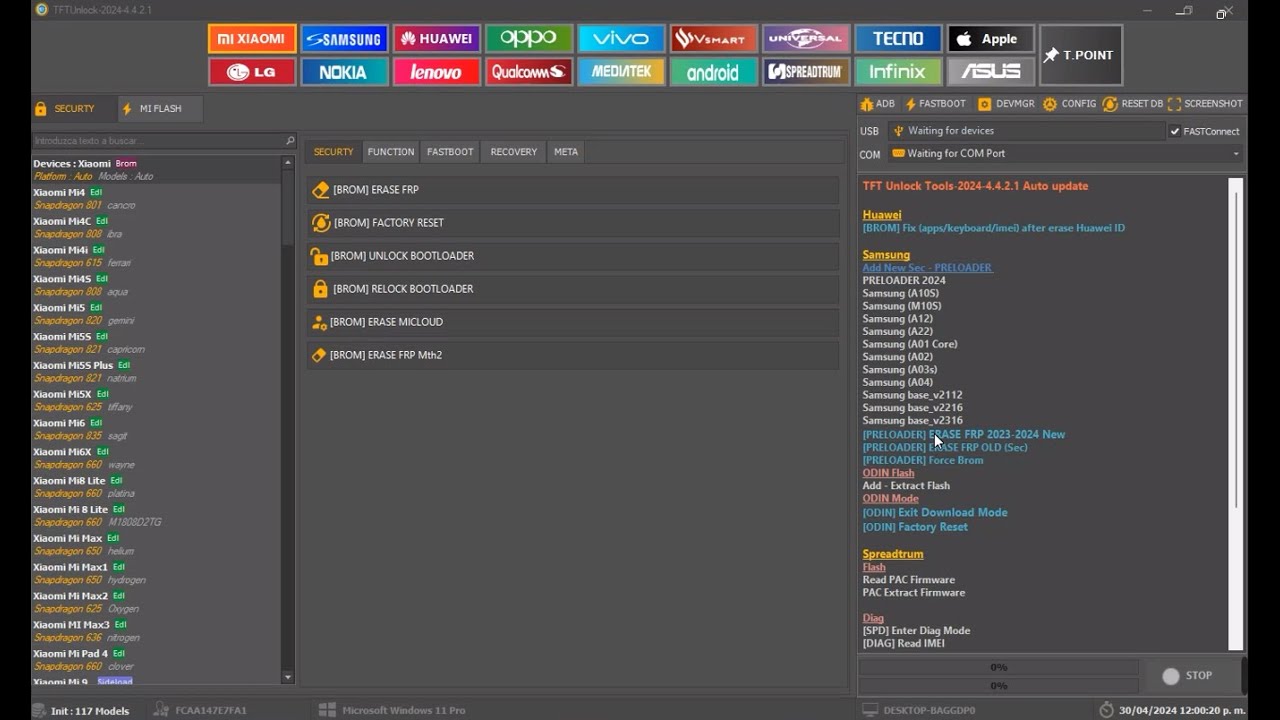Screen dimensions: 1280x720
Task: Select the Mi Xiaomi brand button
Action: (252, 39)
